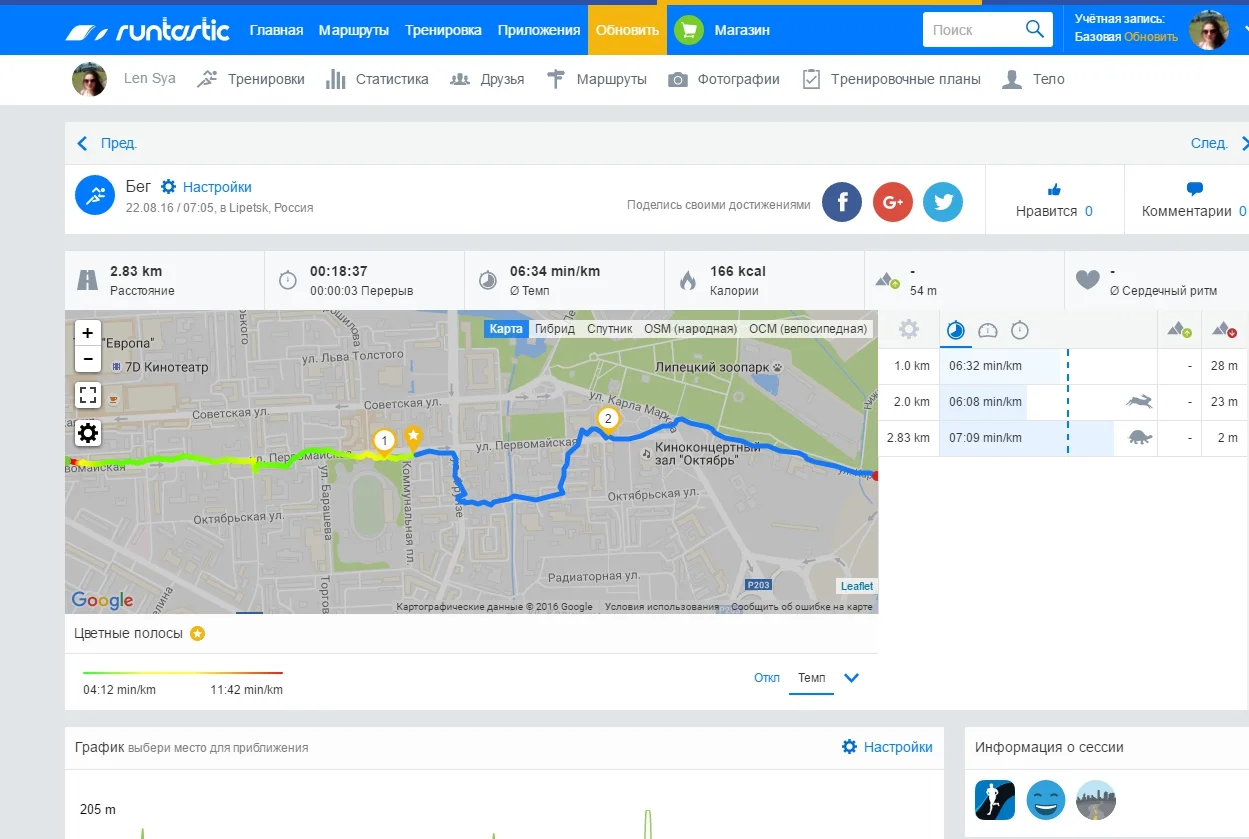Screen dimensions: 1249x839
Task: Share run on Facebook
Action: click(x=843, y=203)
